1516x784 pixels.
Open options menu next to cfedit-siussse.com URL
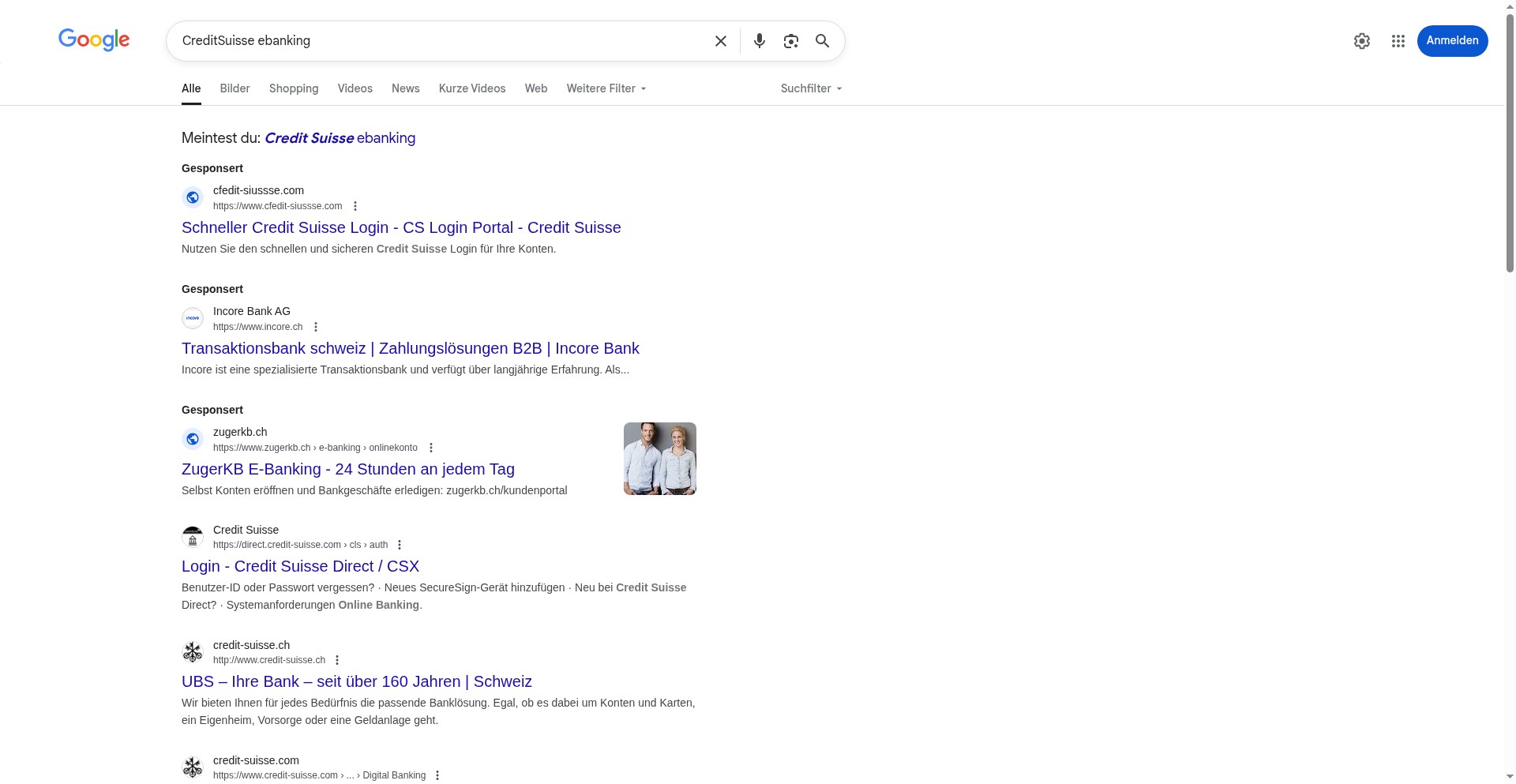[355, 206]
